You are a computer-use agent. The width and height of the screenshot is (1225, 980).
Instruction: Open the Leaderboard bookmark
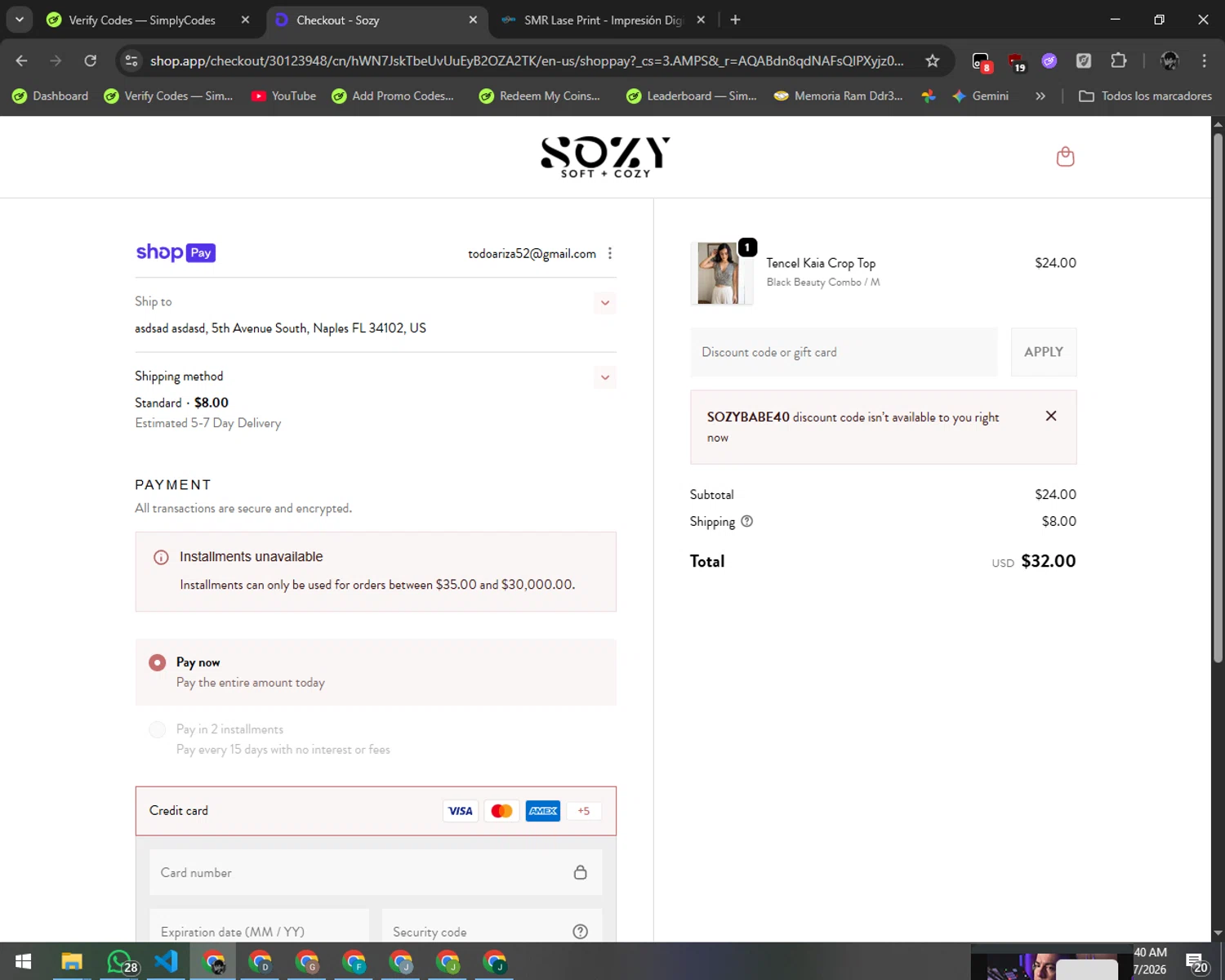pyautogui.click(x=692, y=96)
